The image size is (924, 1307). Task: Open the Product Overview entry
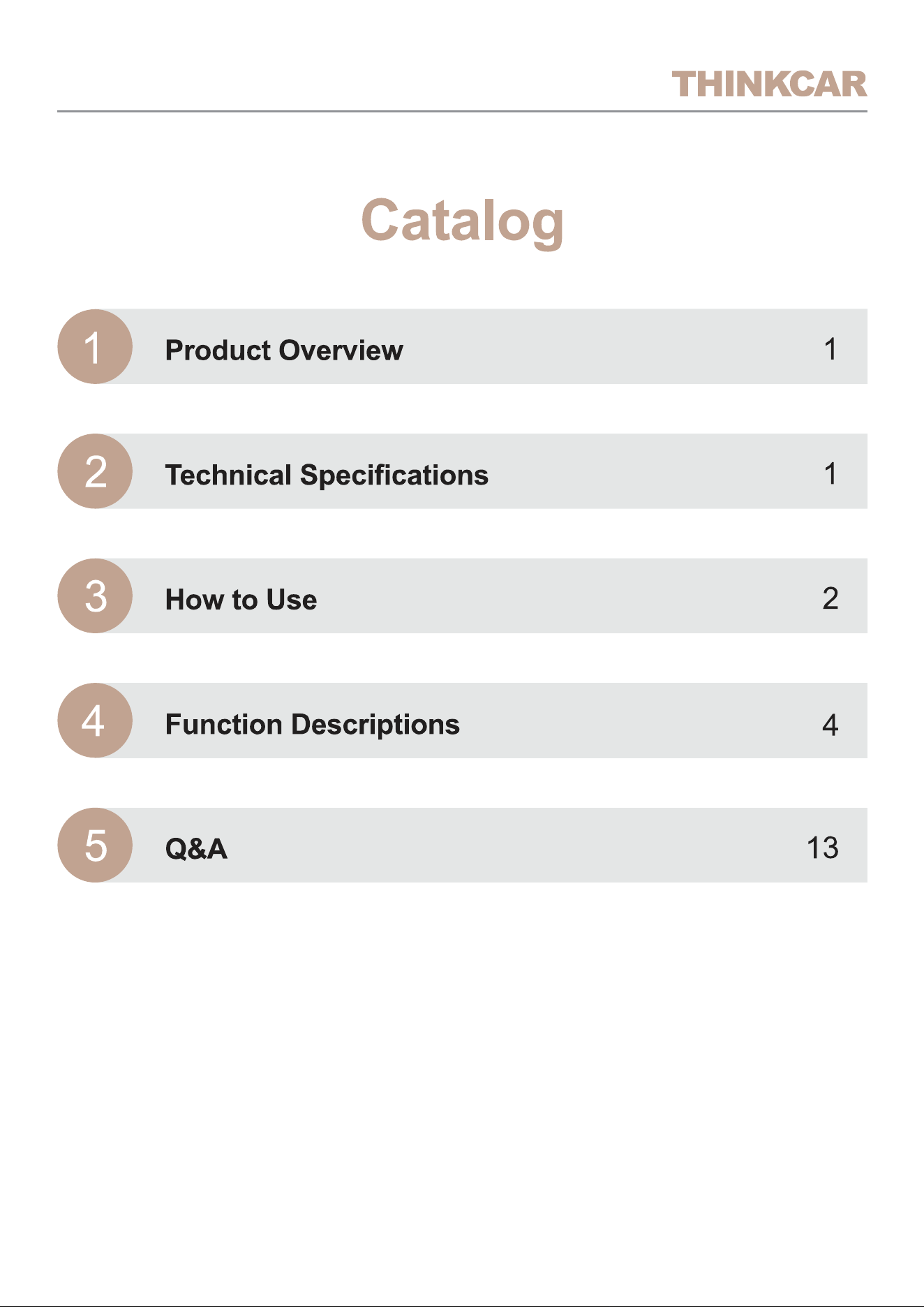click(x=284, y=350)
